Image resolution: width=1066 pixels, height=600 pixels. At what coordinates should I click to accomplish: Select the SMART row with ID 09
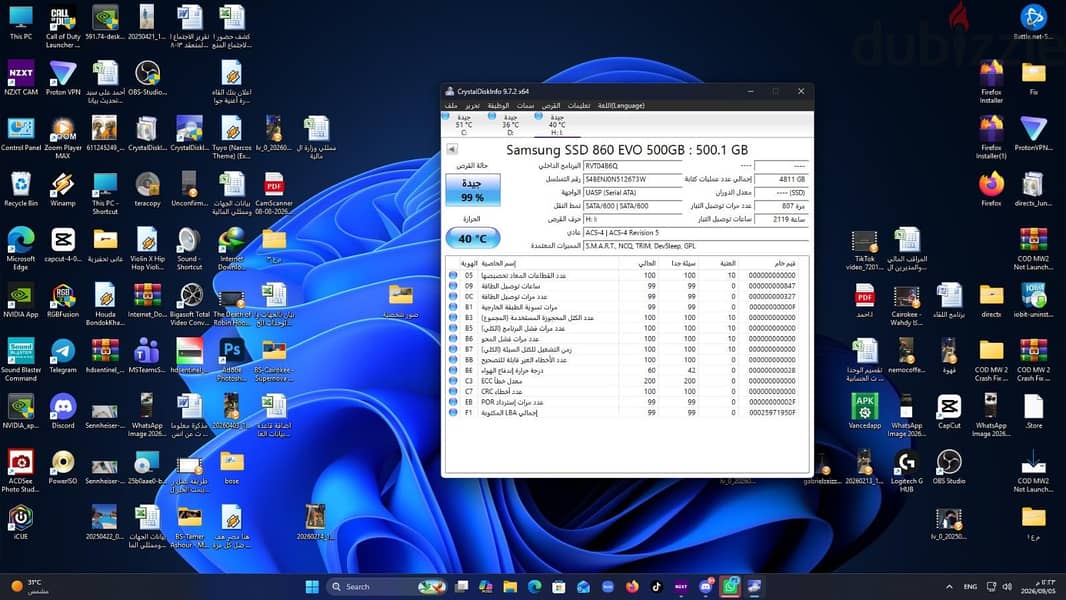point(623,286)
